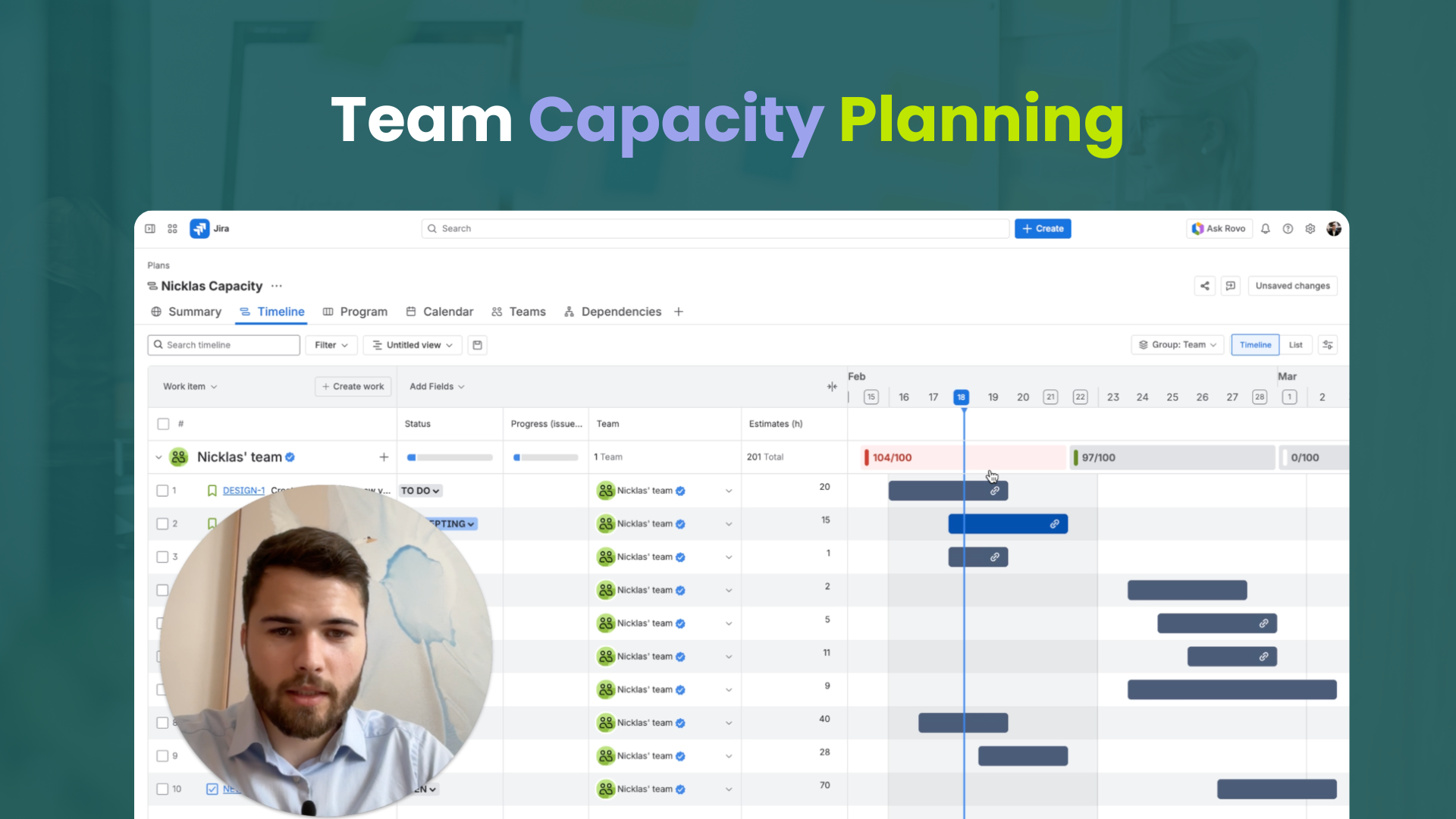1456x819 pixels.
Task: Switch to Timeline display mode toggle
Action: [1255, 345]
